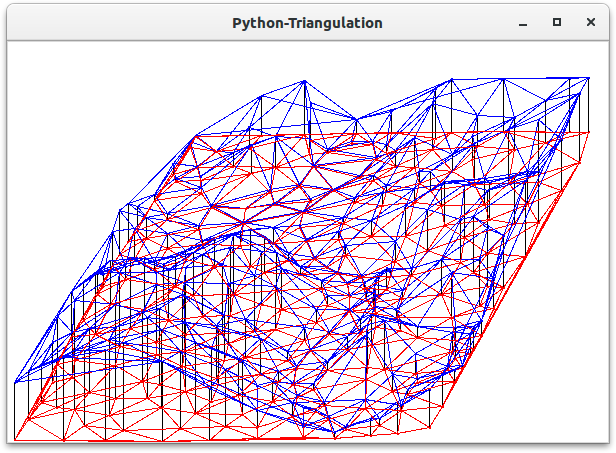This screenshot has height=453, width=616.
Task: Select bottom-left corner vertex of the blue mesh
Action: tap(15, 383)
